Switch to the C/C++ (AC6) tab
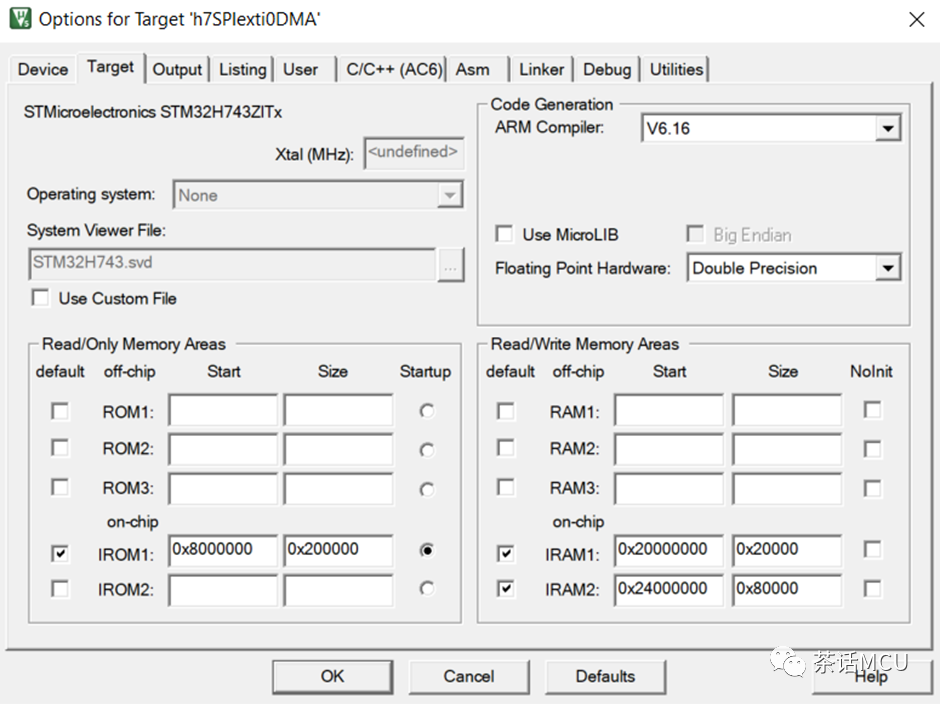 [x=394, y=70]
